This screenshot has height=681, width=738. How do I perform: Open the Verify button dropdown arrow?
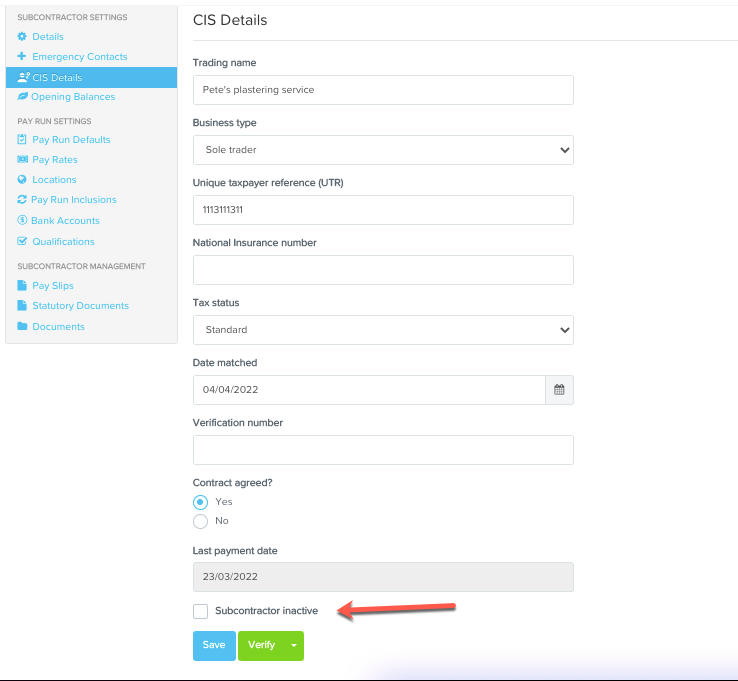(x=294, y=646)
